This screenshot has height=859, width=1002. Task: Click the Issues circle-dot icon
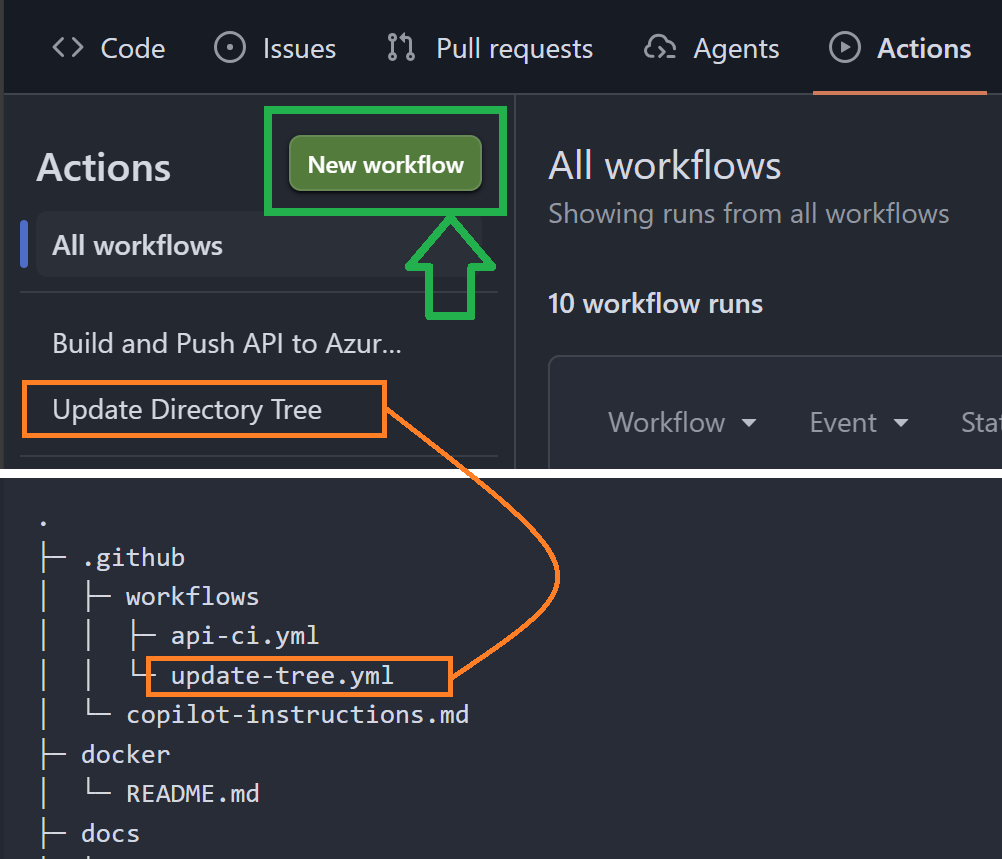coord(229,48)
